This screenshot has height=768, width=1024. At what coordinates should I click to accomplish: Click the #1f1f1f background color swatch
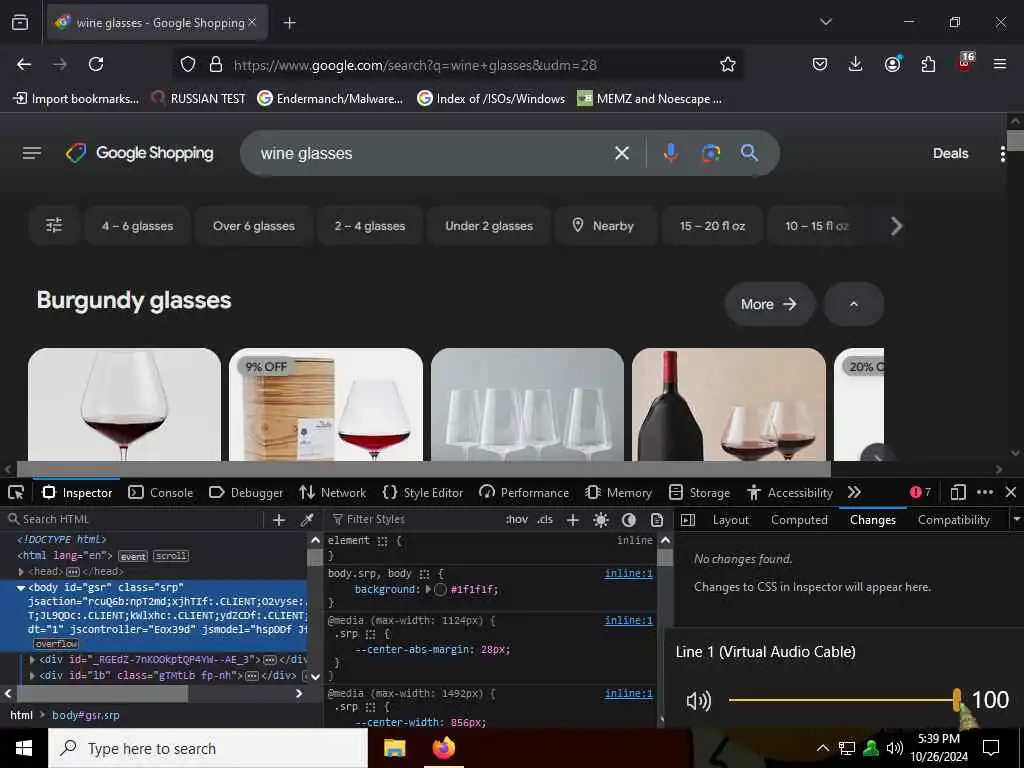tap(440, 590)
